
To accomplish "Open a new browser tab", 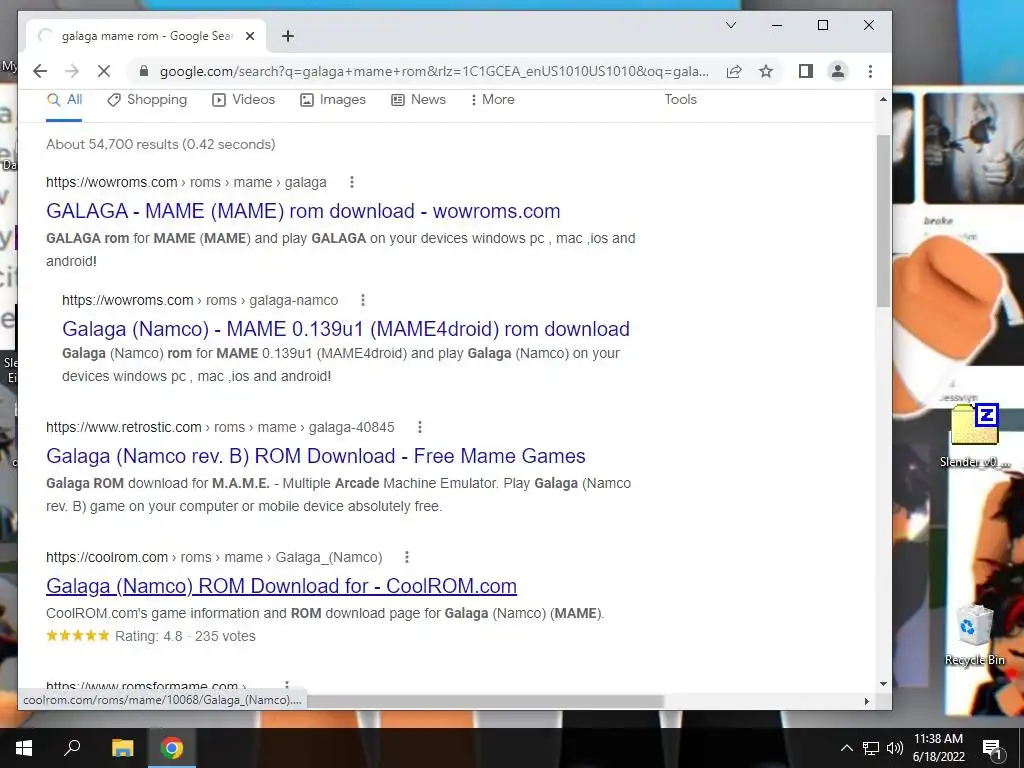I will [x=288, y=36].
